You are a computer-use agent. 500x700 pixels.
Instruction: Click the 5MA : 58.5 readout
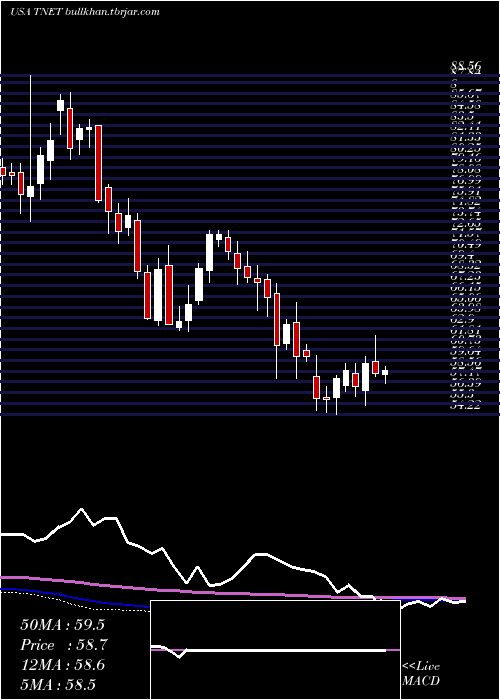(x=58, y=685)
